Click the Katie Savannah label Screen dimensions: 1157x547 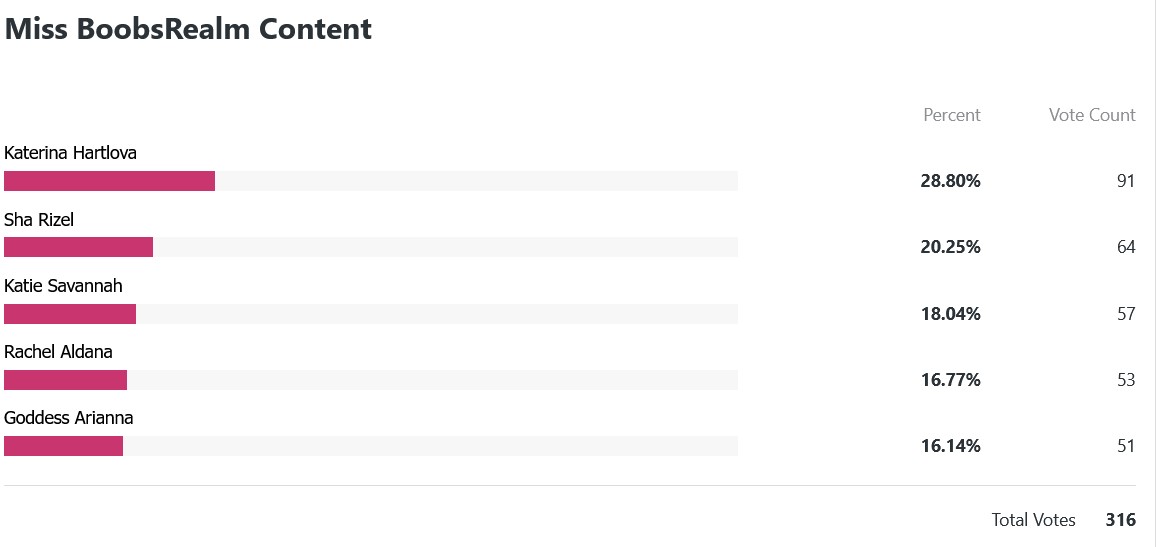coord(63,286)
